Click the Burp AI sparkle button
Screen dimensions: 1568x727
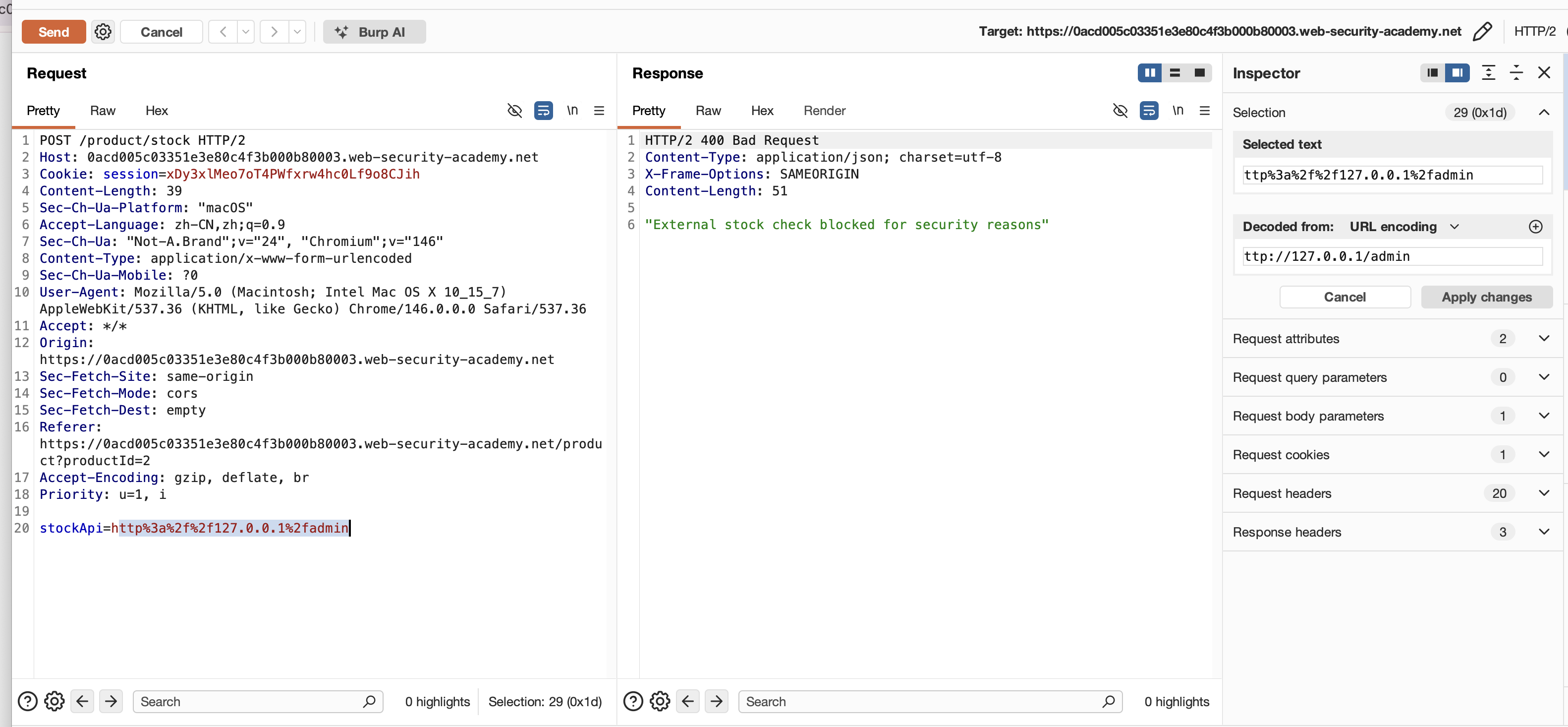[374, 32]
